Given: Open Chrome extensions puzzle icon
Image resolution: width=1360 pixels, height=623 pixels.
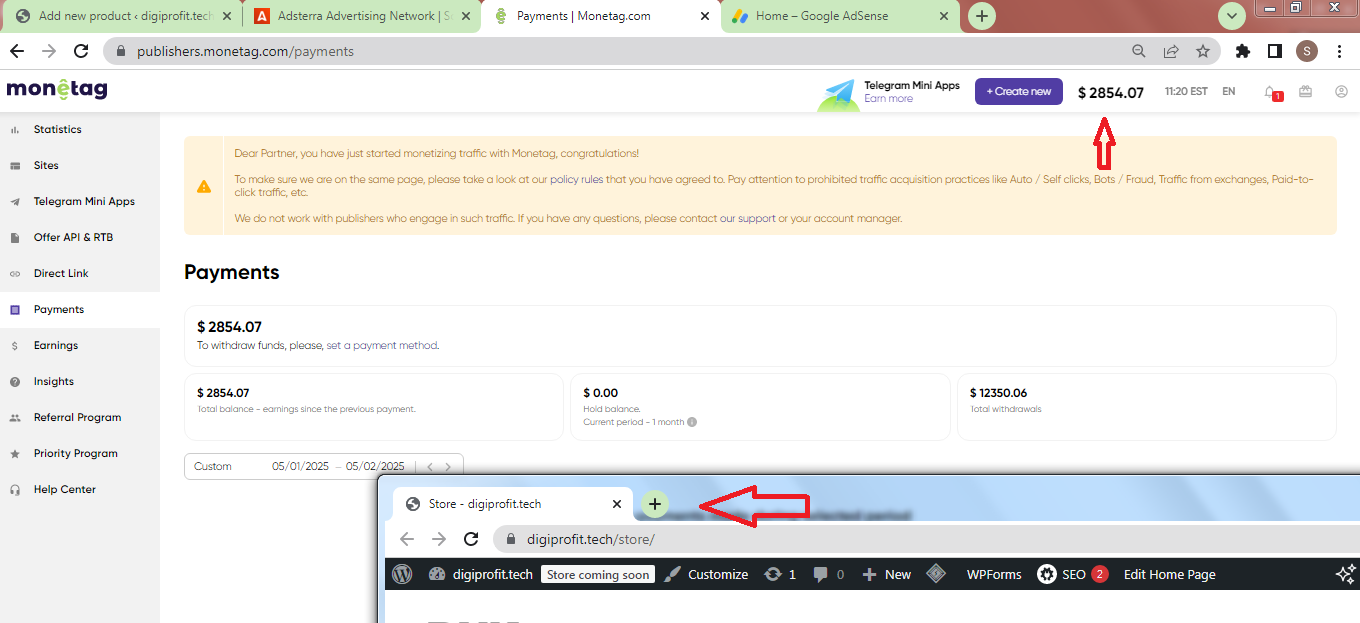Looking at the screenshot, I should click(x=1243, y=51).
